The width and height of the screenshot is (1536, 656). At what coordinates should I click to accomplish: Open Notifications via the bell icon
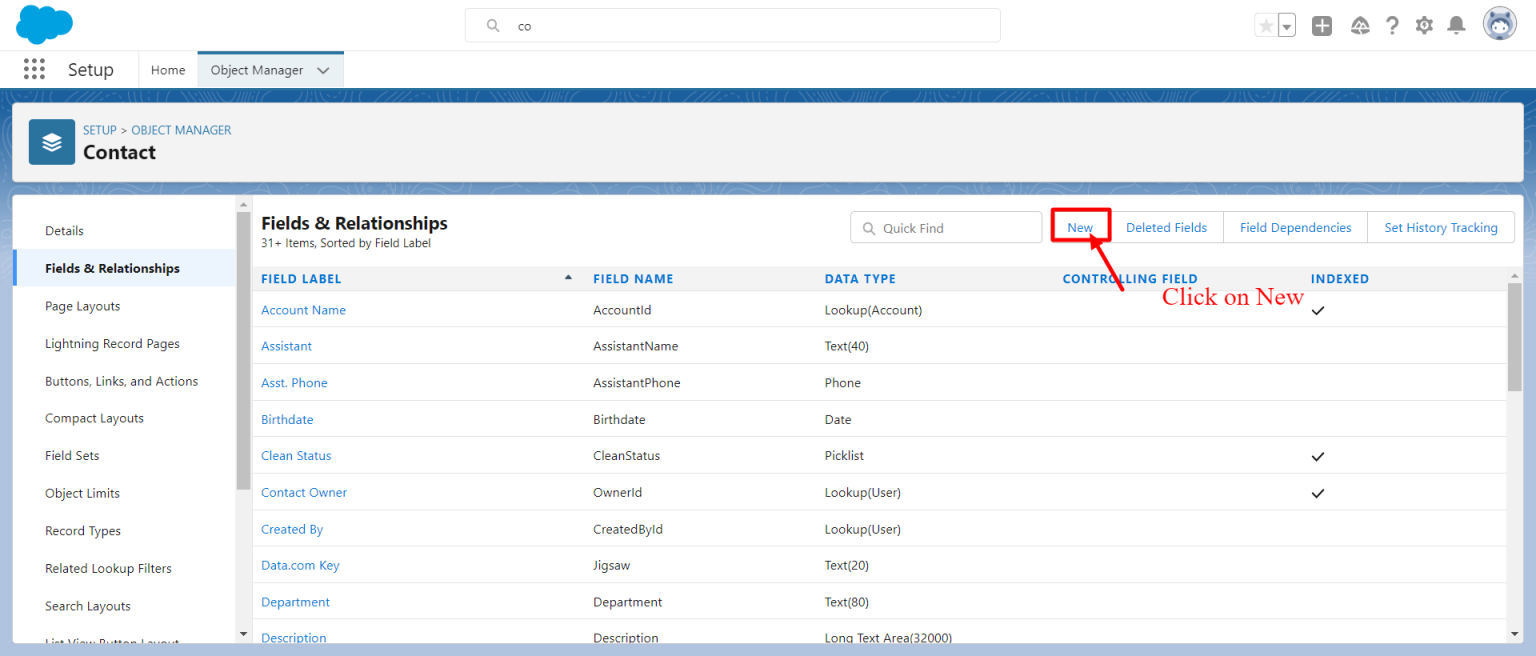1456,25
